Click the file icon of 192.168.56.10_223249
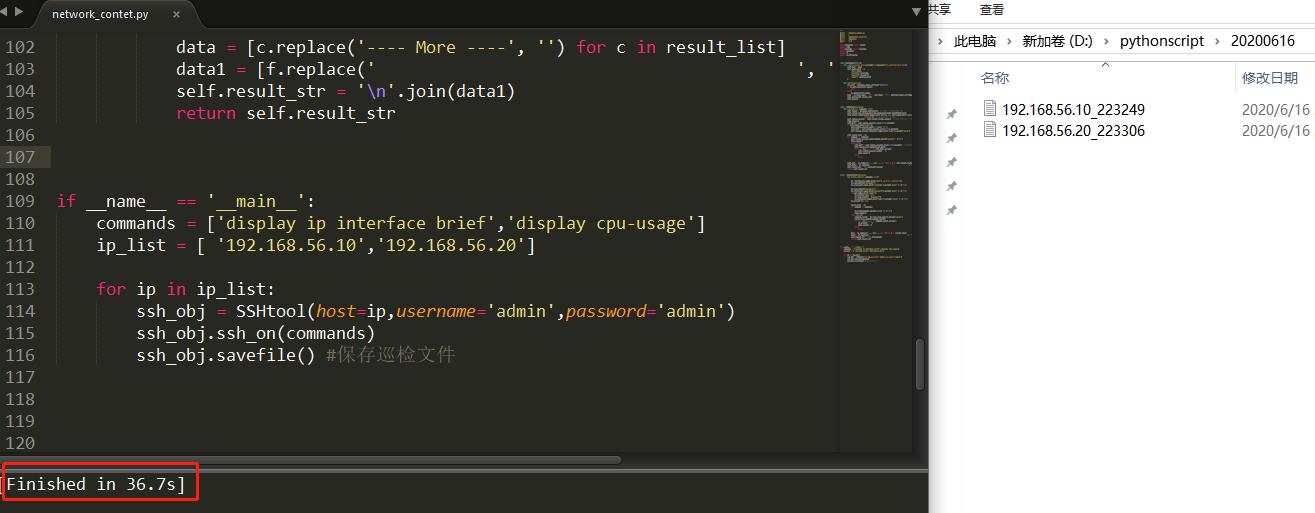Screen dimensions: 1315x513 (x=990, y=109)
